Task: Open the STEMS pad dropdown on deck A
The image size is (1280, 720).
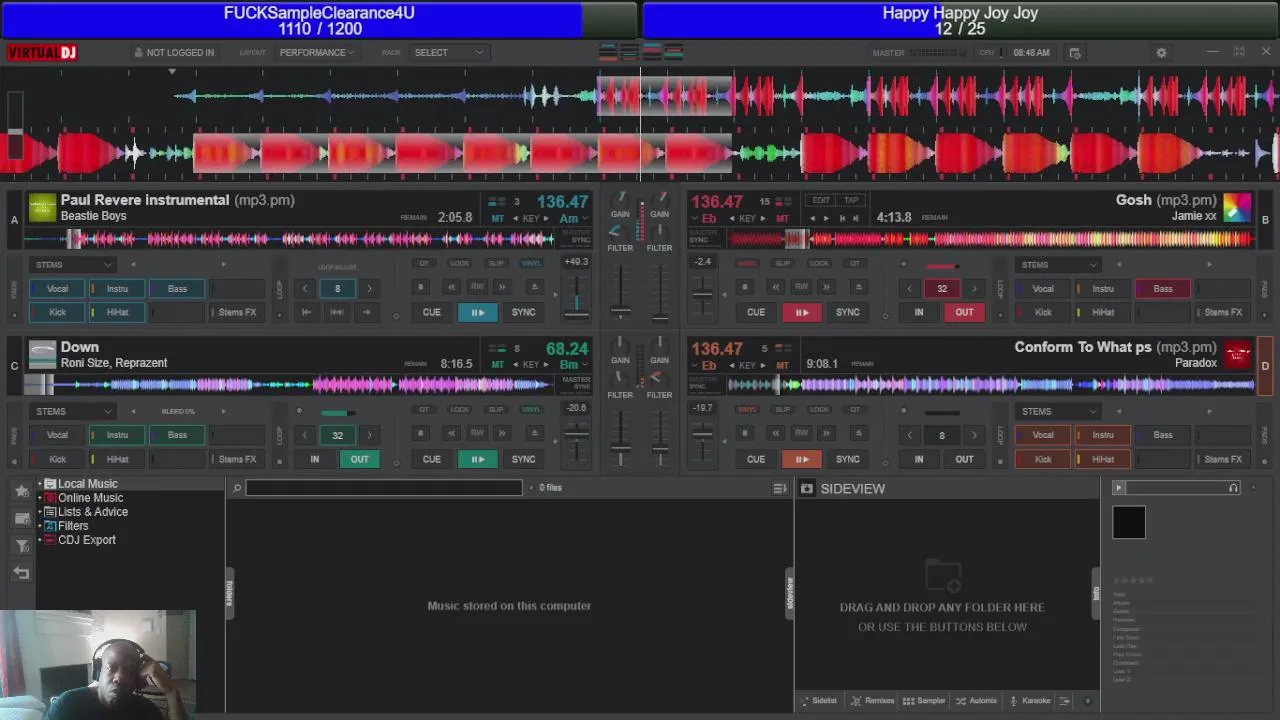Action: (x=74, y=264)
